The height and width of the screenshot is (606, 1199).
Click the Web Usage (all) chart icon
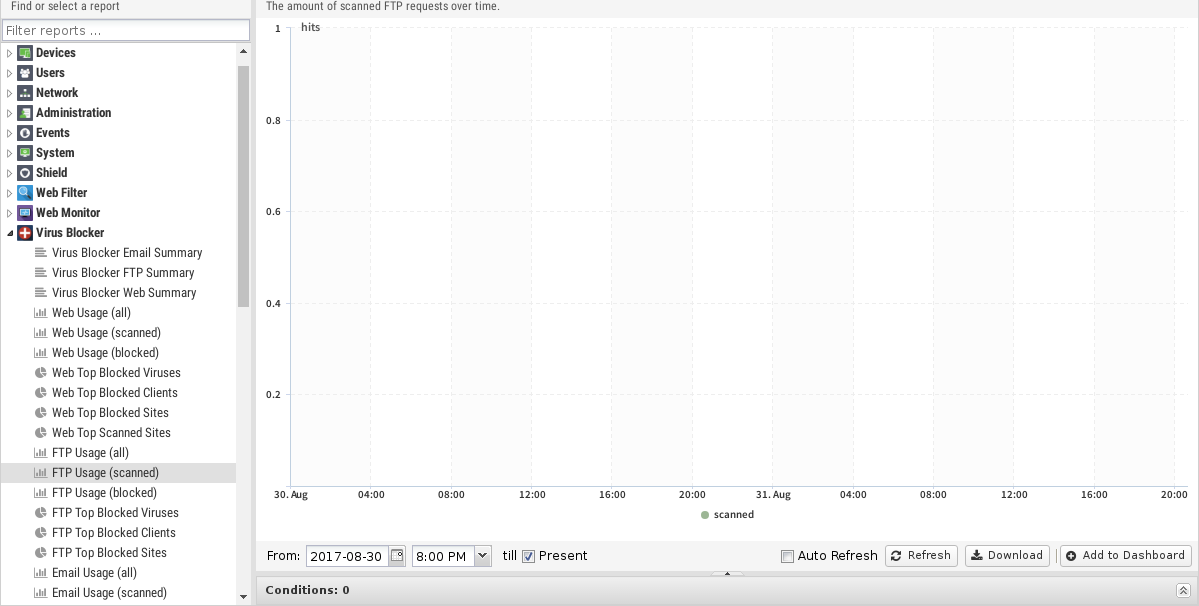coord(41,313)
